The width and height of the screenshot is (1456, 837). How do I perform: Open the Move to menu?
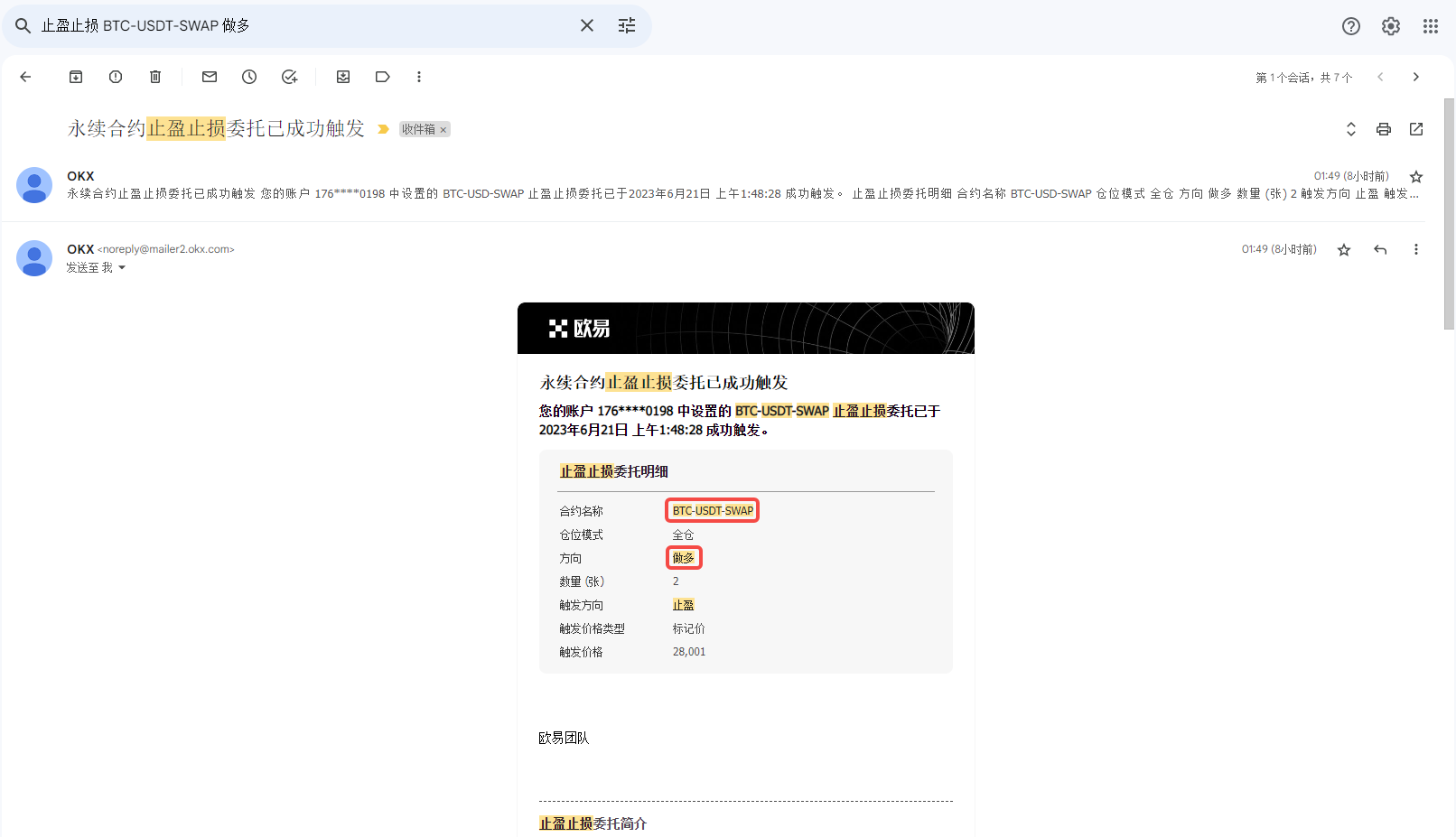point(343,77)
